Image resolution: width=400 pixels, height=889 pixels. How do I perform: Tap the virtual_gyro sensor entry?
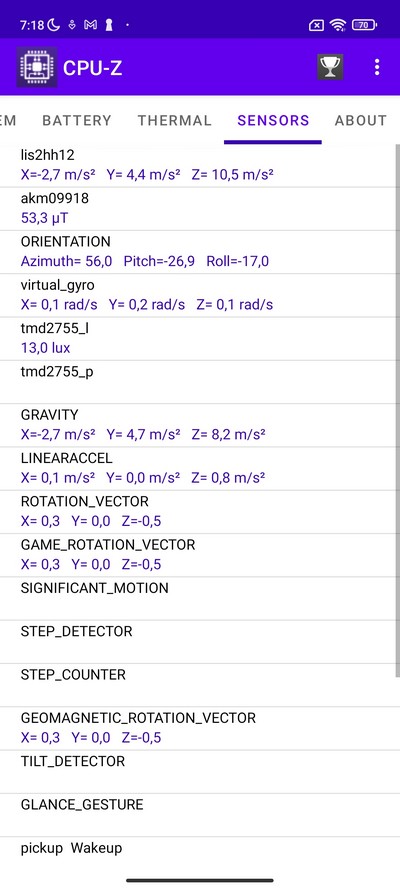tap(198, 295)
